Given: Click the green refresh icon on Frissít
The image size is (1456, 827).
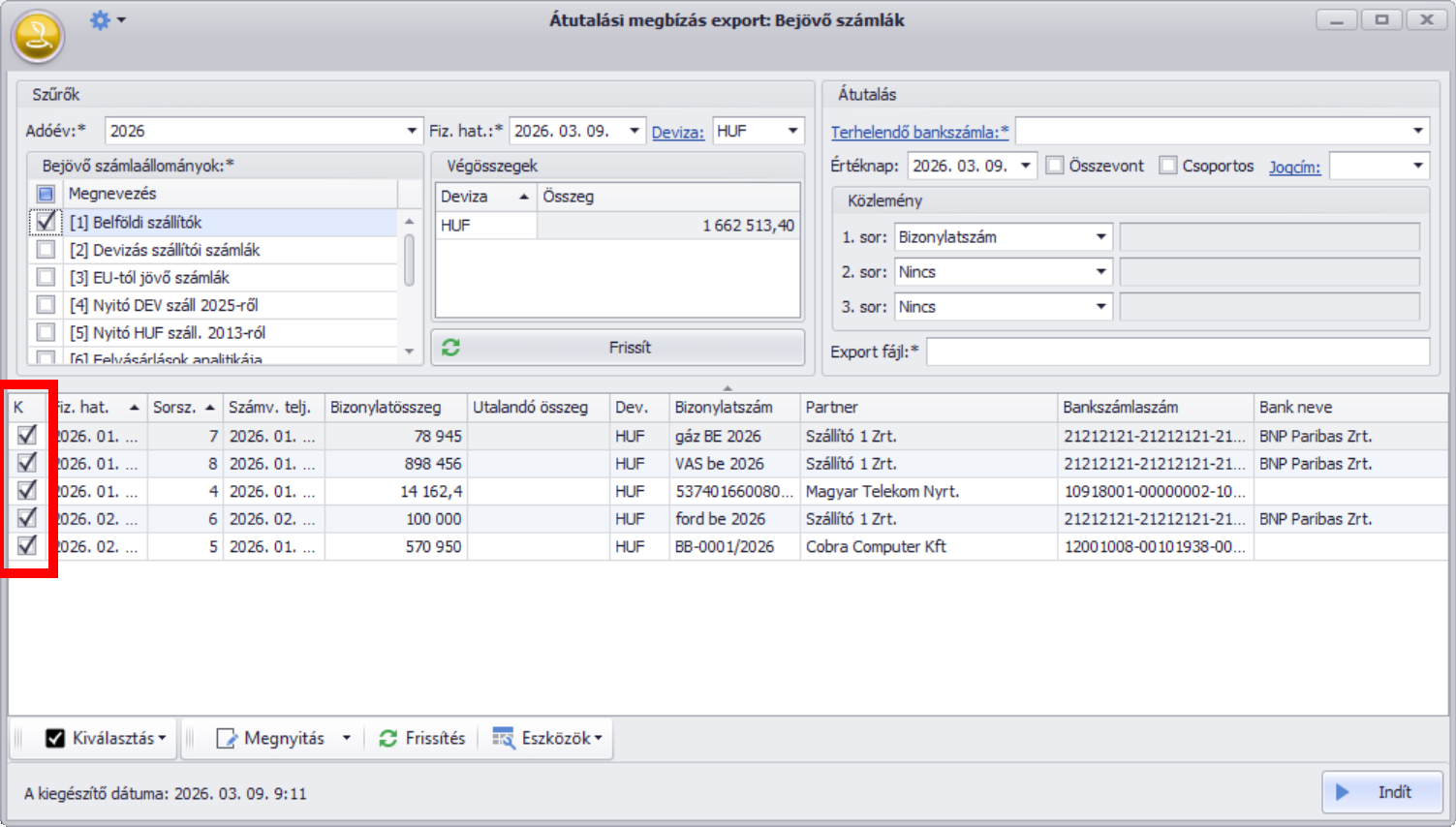Looking at the screenshot, I should [450, 348].
